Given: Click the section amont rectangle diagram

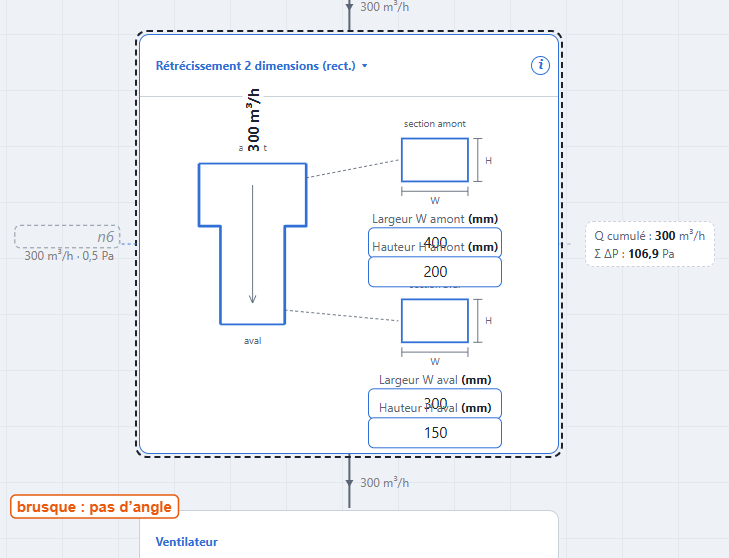Looking at the screenshot, I should [x=435, y=160].
